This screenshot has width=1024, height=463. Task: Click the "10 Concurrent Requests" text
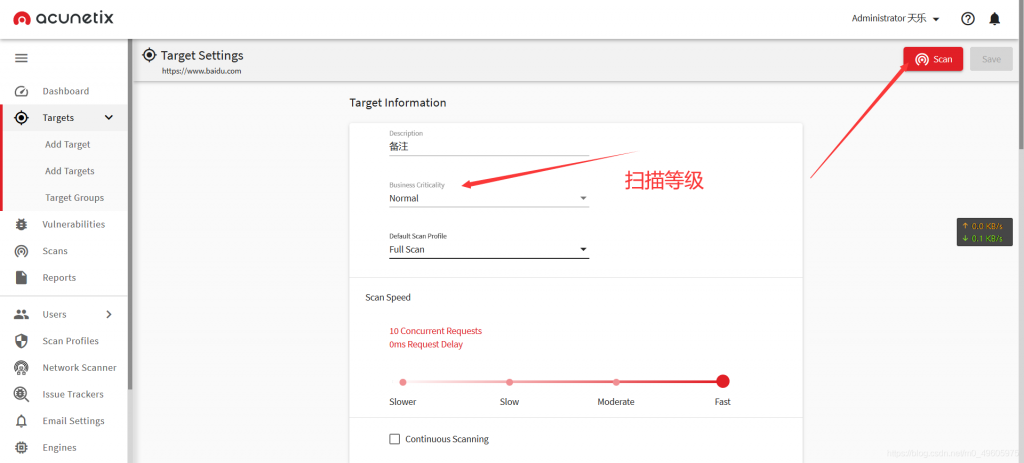[x=436, y=331]
